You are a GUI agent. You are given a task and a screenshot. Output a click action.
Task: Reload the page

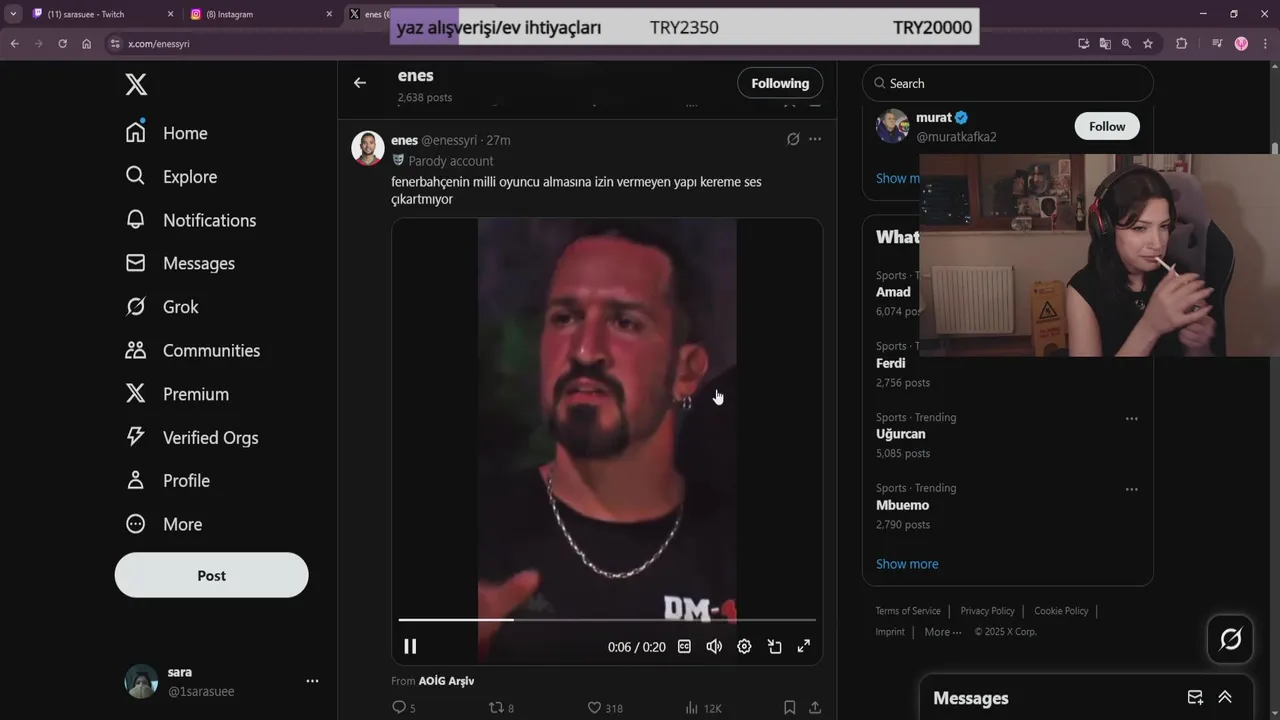pos(62,44)
